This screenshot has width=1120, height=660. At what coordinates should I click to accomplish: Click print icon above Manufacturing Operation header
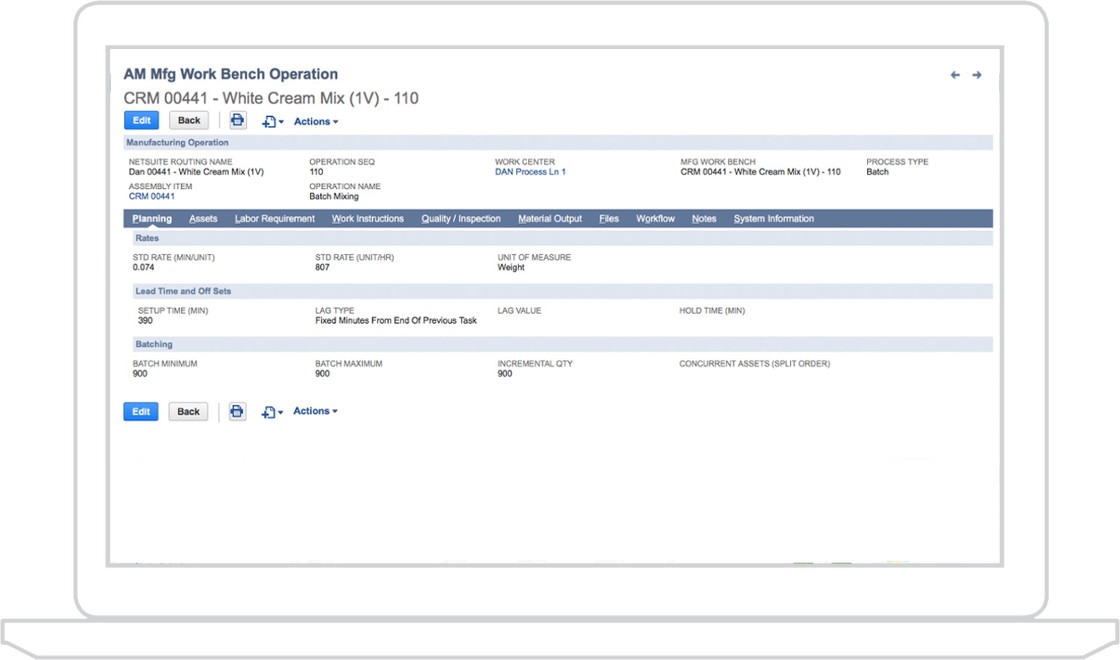pos(237,121)
